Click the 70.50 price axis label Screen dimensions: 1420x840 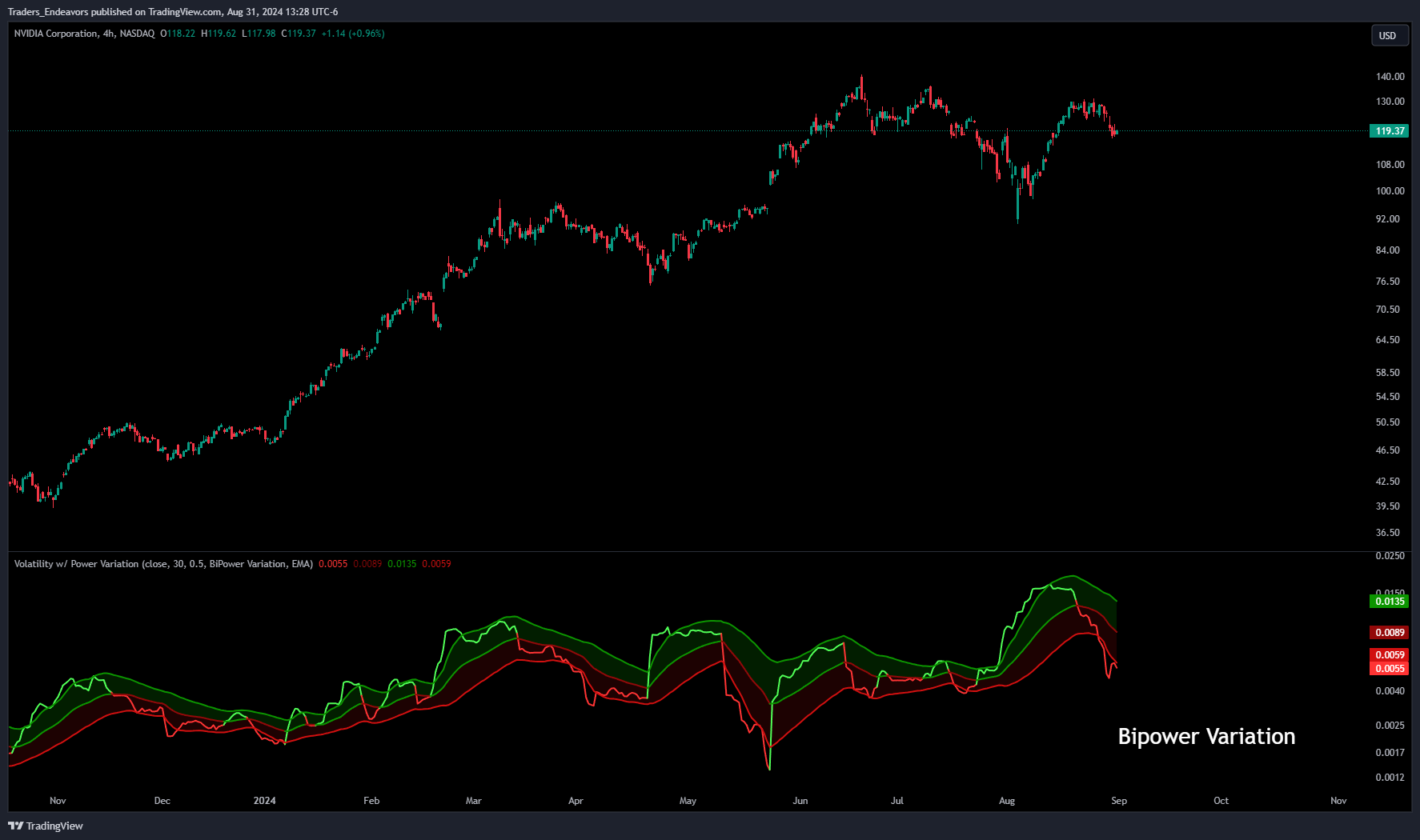pyautogui.click(x=1387, y=310)
